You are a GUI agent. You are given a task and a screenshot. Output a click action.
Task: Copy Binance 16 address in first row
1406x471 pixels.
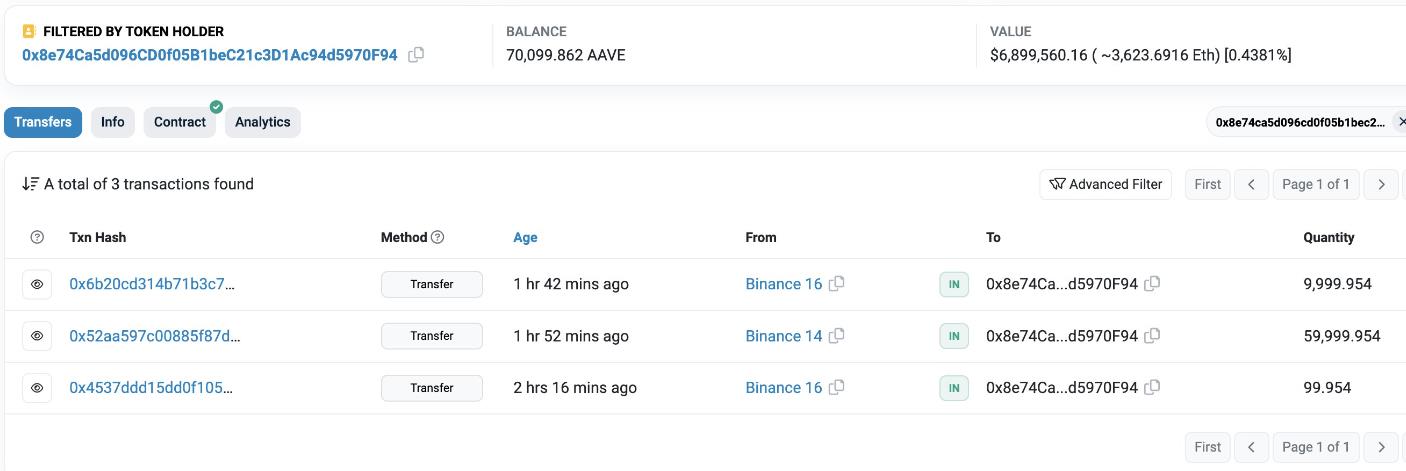[x=837, y=284]
